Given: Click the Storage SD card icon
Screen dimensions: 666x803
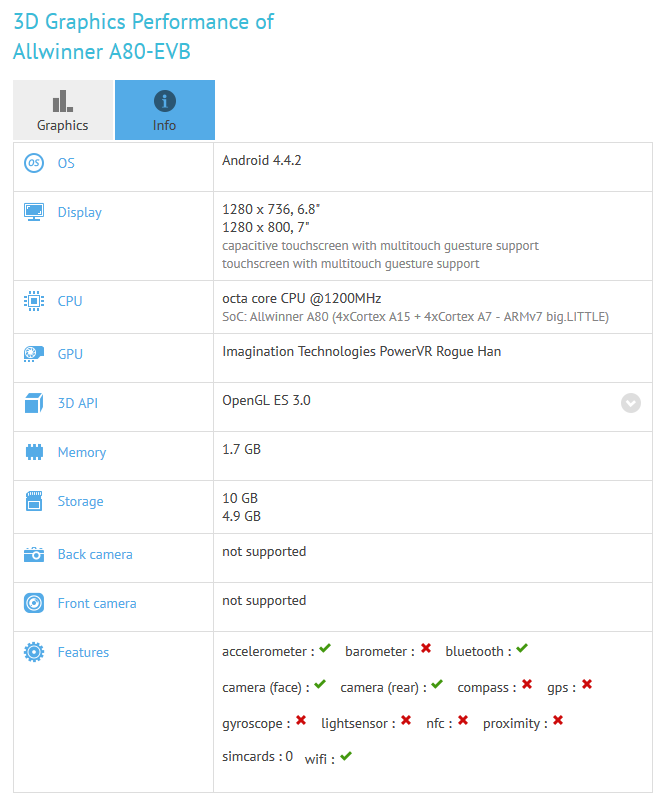Looking at the screenshot, I should [x=34, y=501].
